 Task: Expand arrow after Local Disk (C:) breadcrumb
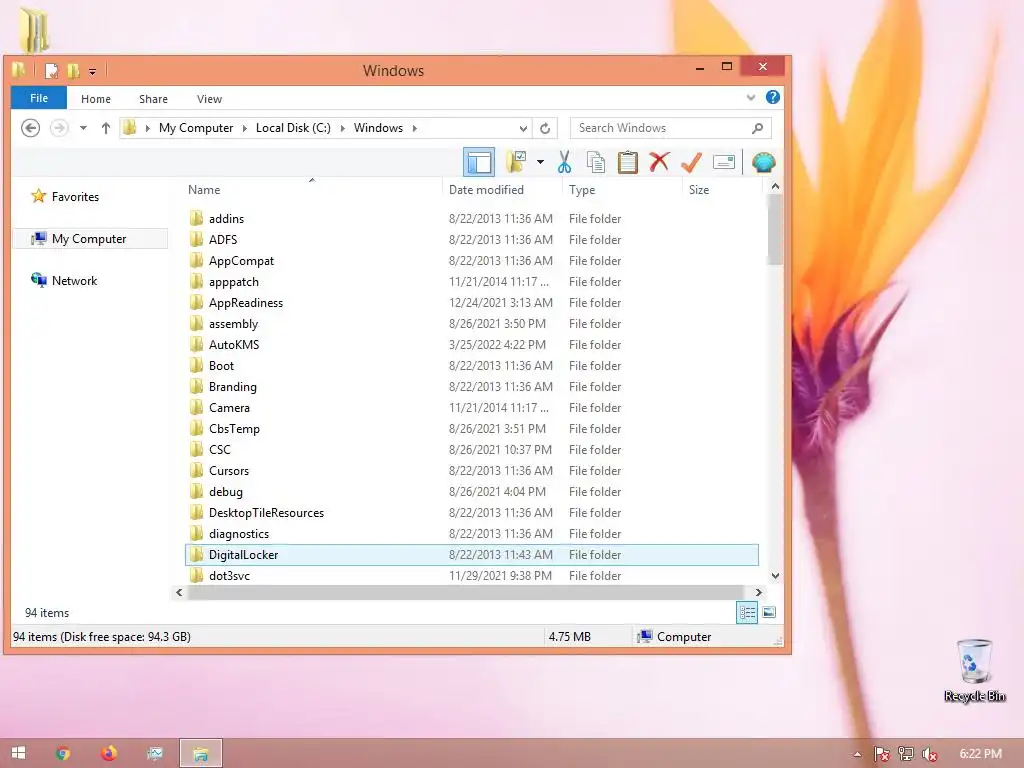coord(342,128)
